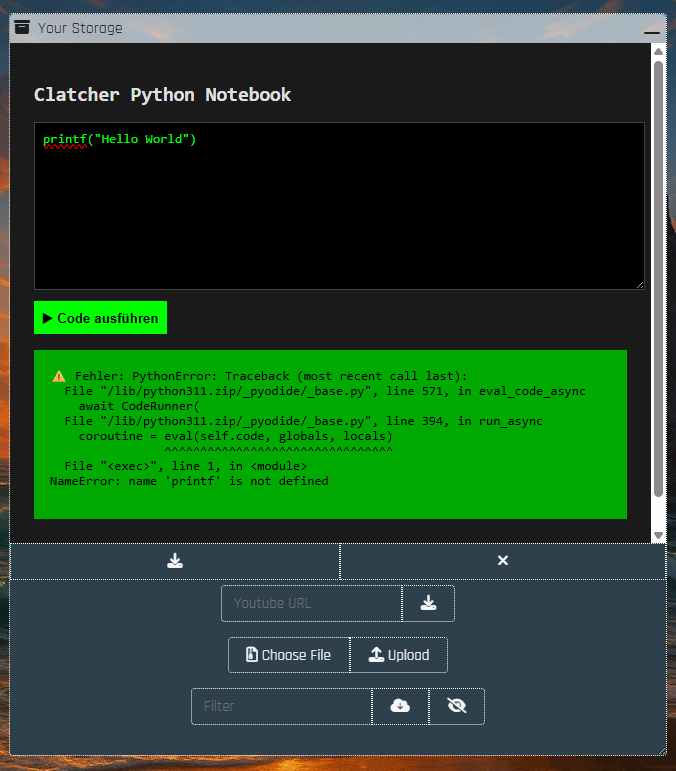Image resolution: width=676 pixels, height=771 pixels.
Task: Click the scrollbar down arrow
Action: coord(658,535)
